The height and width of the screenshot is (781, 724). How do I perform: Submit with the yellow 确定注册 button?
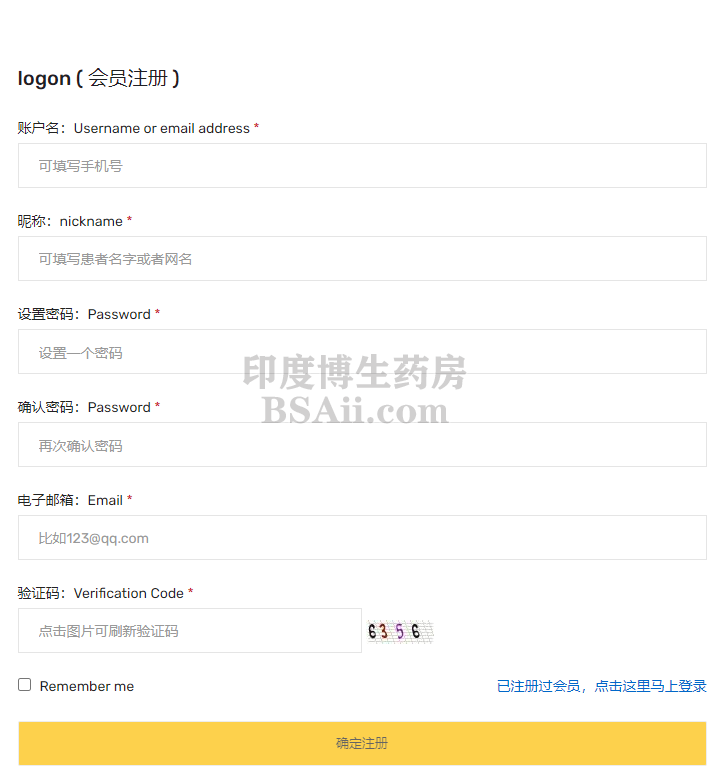[362, 743]
